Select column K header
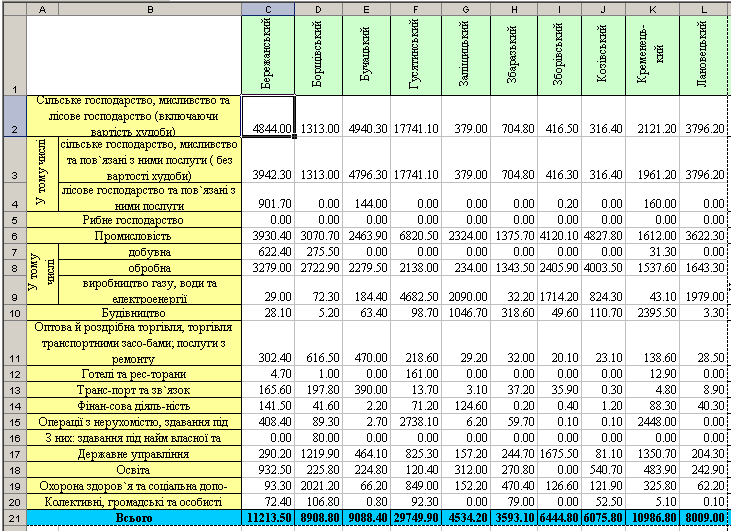 pos(653,9)
